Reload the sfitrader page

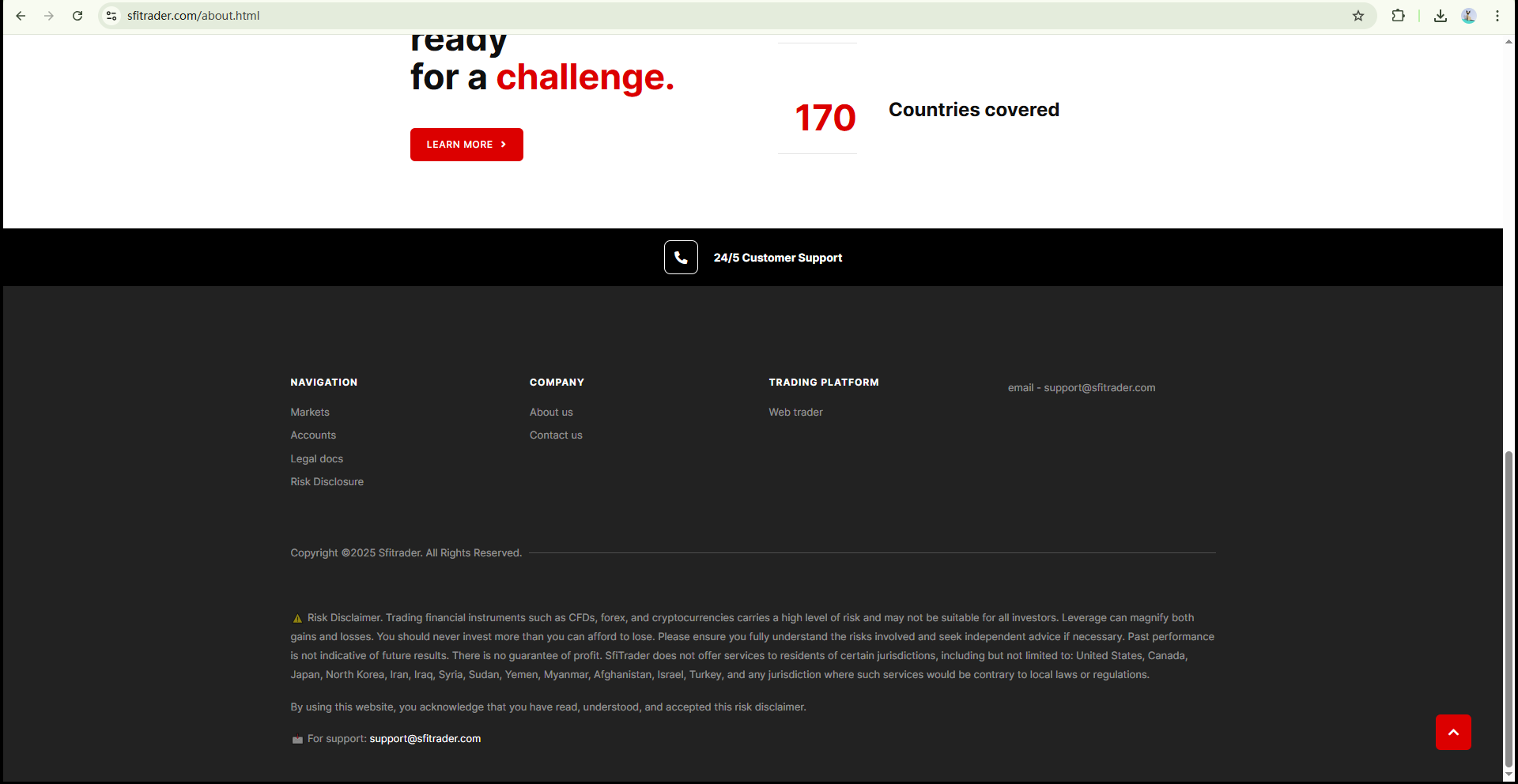[x=77, y=16]
